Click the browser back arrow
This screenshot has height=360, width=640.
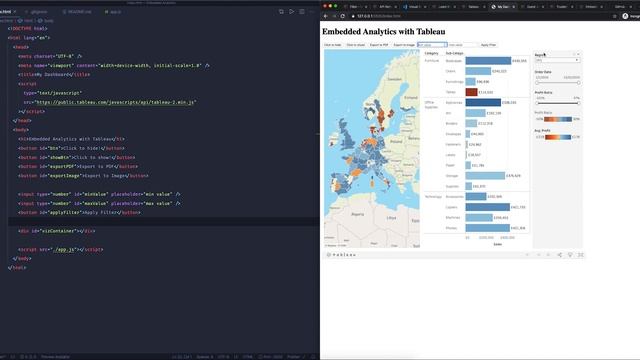coord(326,16)
